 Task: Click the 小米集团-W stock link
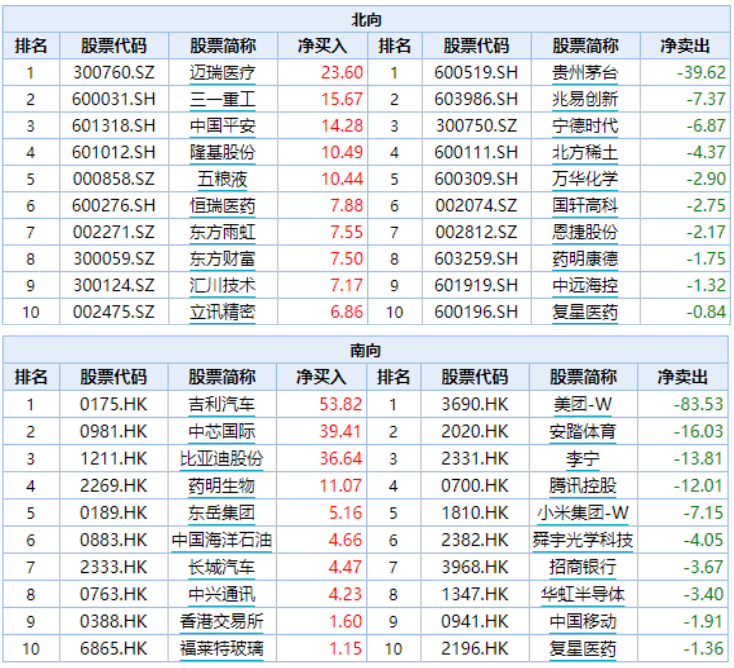click(583, 513)
